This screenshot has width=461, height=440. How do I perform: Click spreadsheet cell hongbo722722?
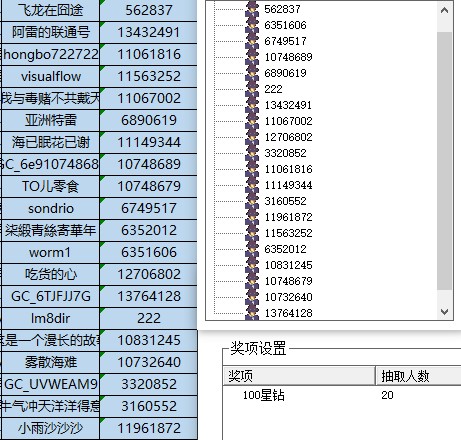50,54
